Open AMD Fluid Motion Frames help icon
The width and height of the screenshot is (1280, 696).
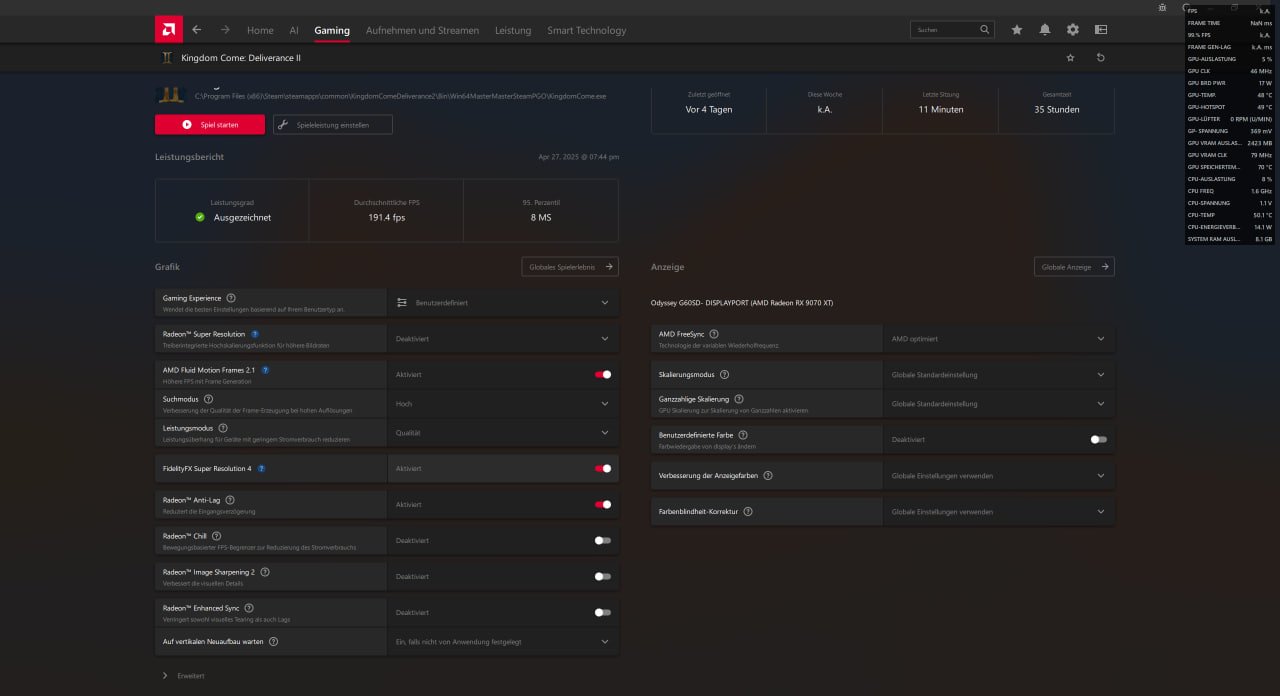click(x=265, y=370)
